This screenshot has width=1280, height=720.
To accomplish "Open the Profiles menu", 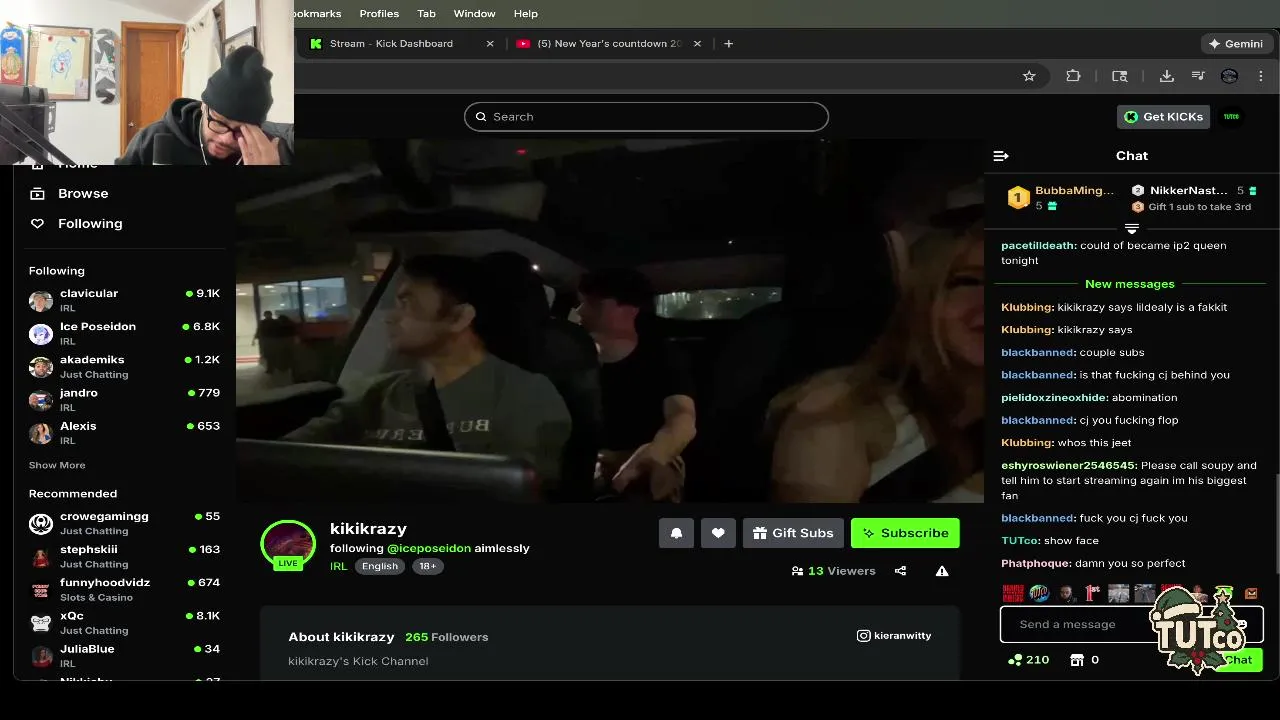I will point(379,13).
